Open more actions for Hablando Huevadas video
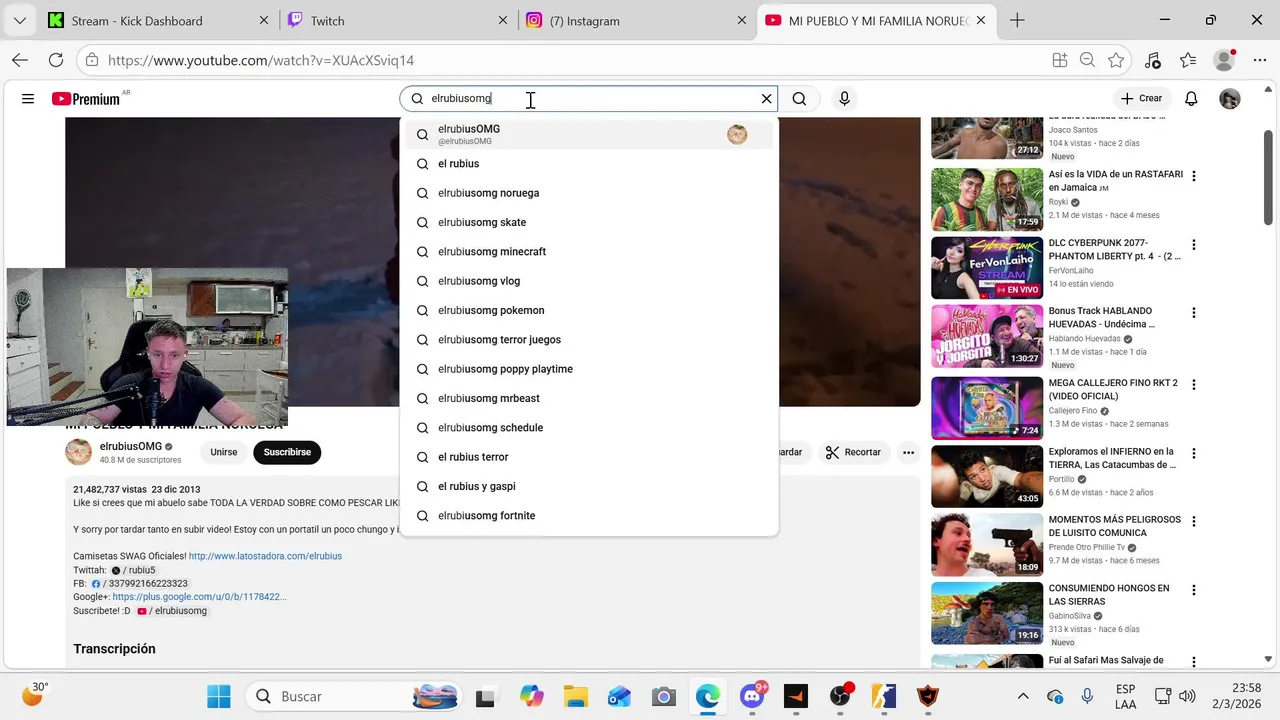1280x720 pixels. (x=1193, y=313)
